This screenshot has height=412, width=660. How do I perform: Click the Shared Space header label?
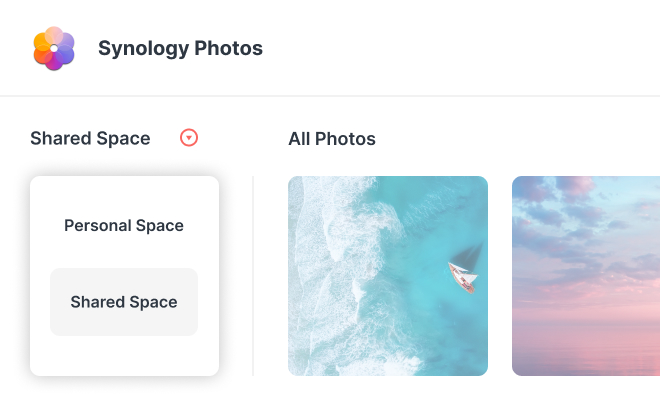tap(90, 139)
